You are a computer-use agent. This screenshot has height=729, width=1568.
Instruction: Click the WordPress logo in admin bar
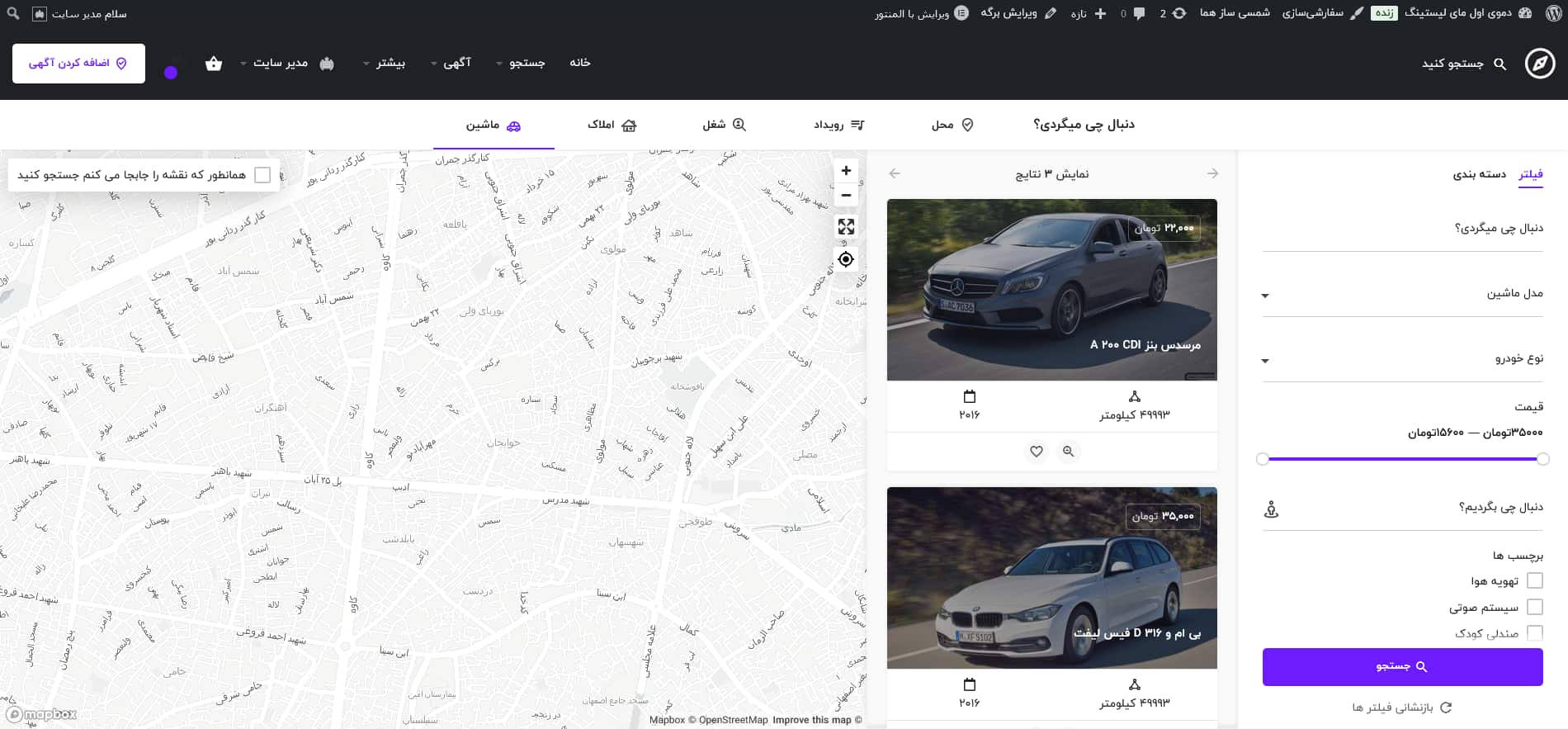click(1554, 13)
